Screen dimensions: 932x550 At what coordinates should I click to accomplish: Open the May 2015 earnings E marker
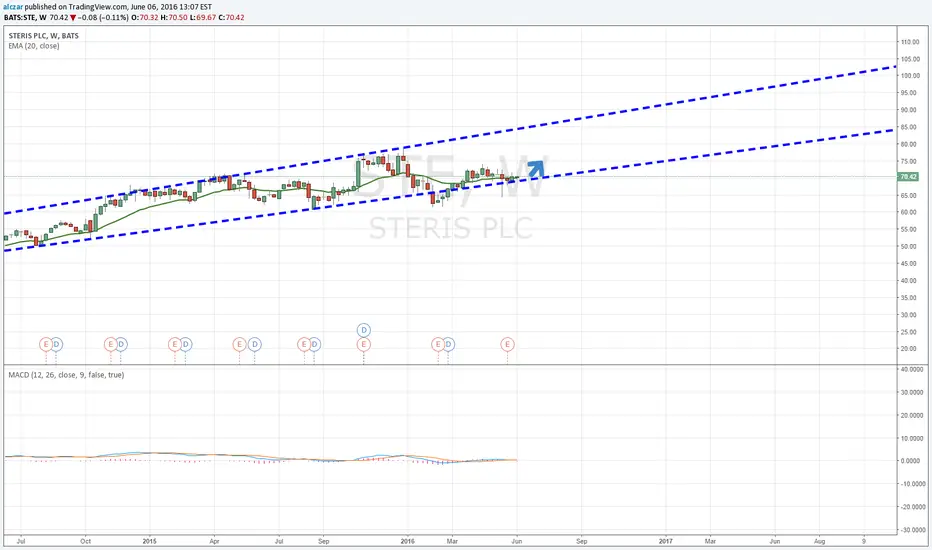(x=239, y=344)
